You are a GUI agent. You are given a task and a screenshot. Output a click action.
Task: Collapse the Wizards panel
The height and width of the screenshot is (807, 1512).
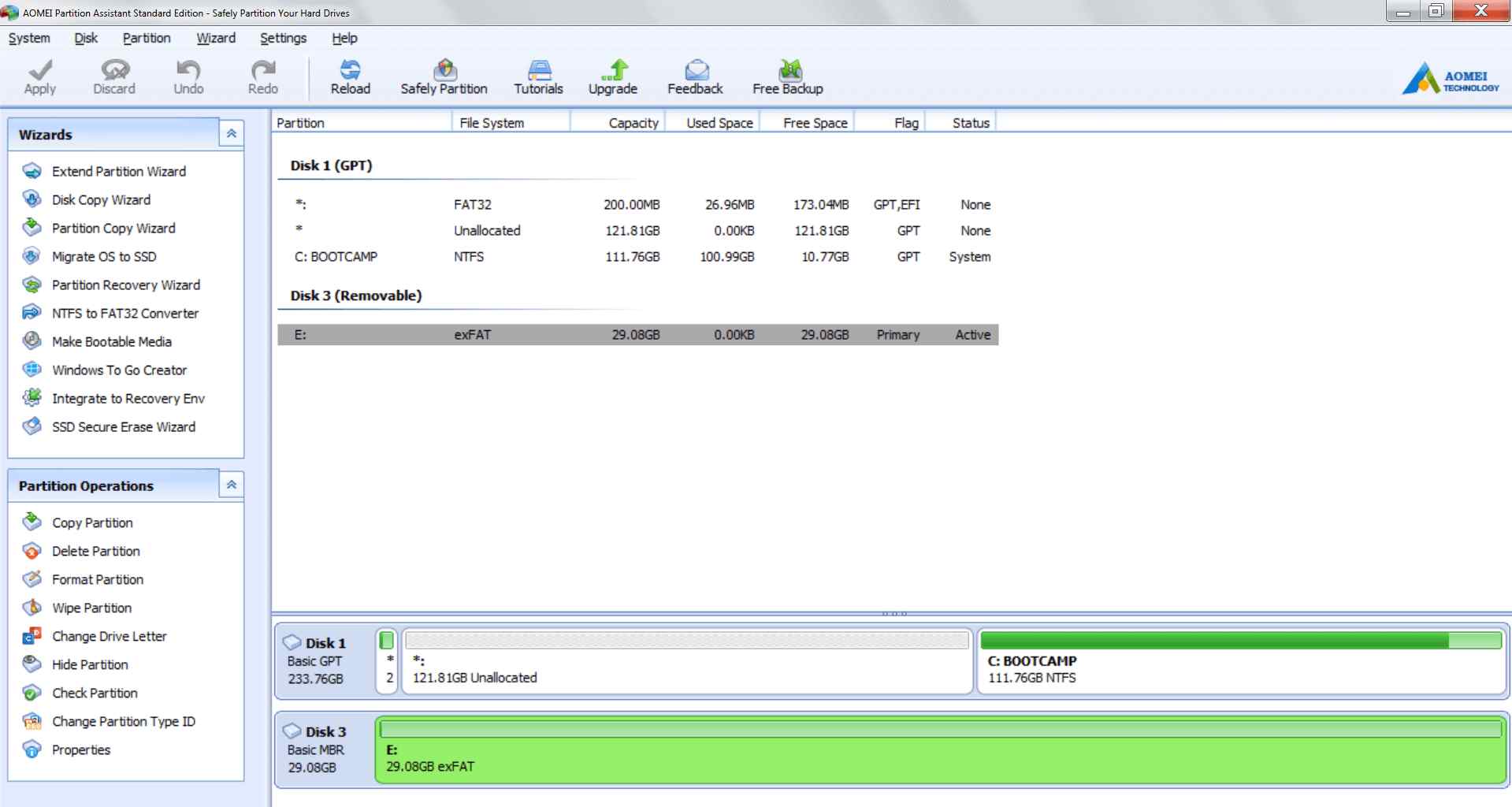232,134
